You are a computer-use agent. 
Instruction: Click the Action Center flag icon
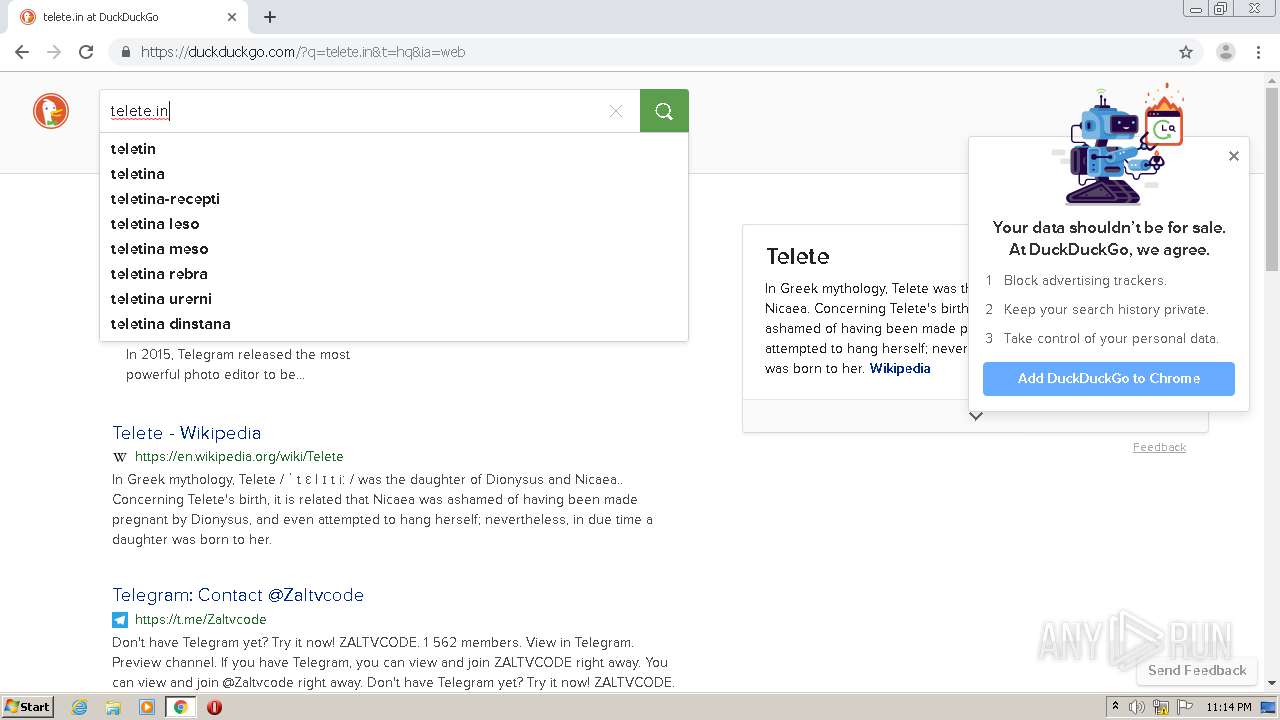tap(1185, 707)
